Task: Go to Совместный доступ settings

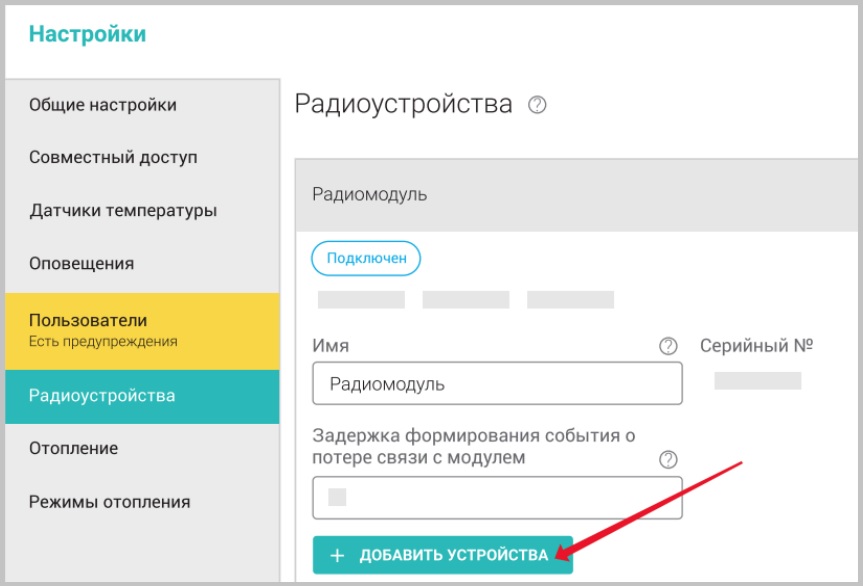Action: 113,158
